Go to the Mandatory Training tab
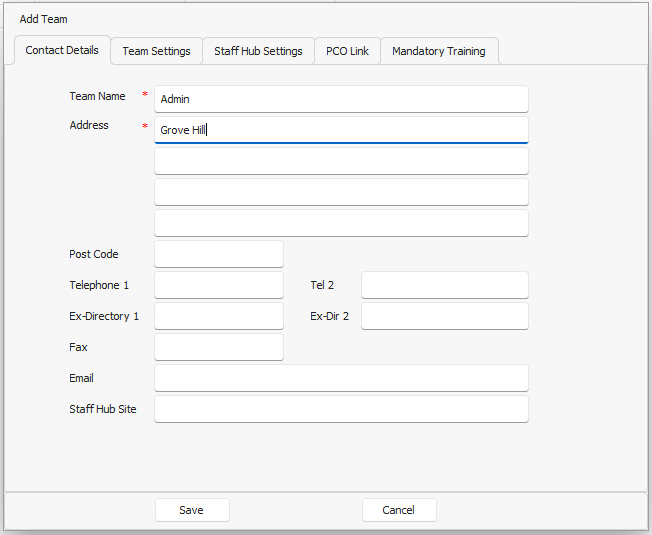Screen dimensions: 652x535 [439, 51]
